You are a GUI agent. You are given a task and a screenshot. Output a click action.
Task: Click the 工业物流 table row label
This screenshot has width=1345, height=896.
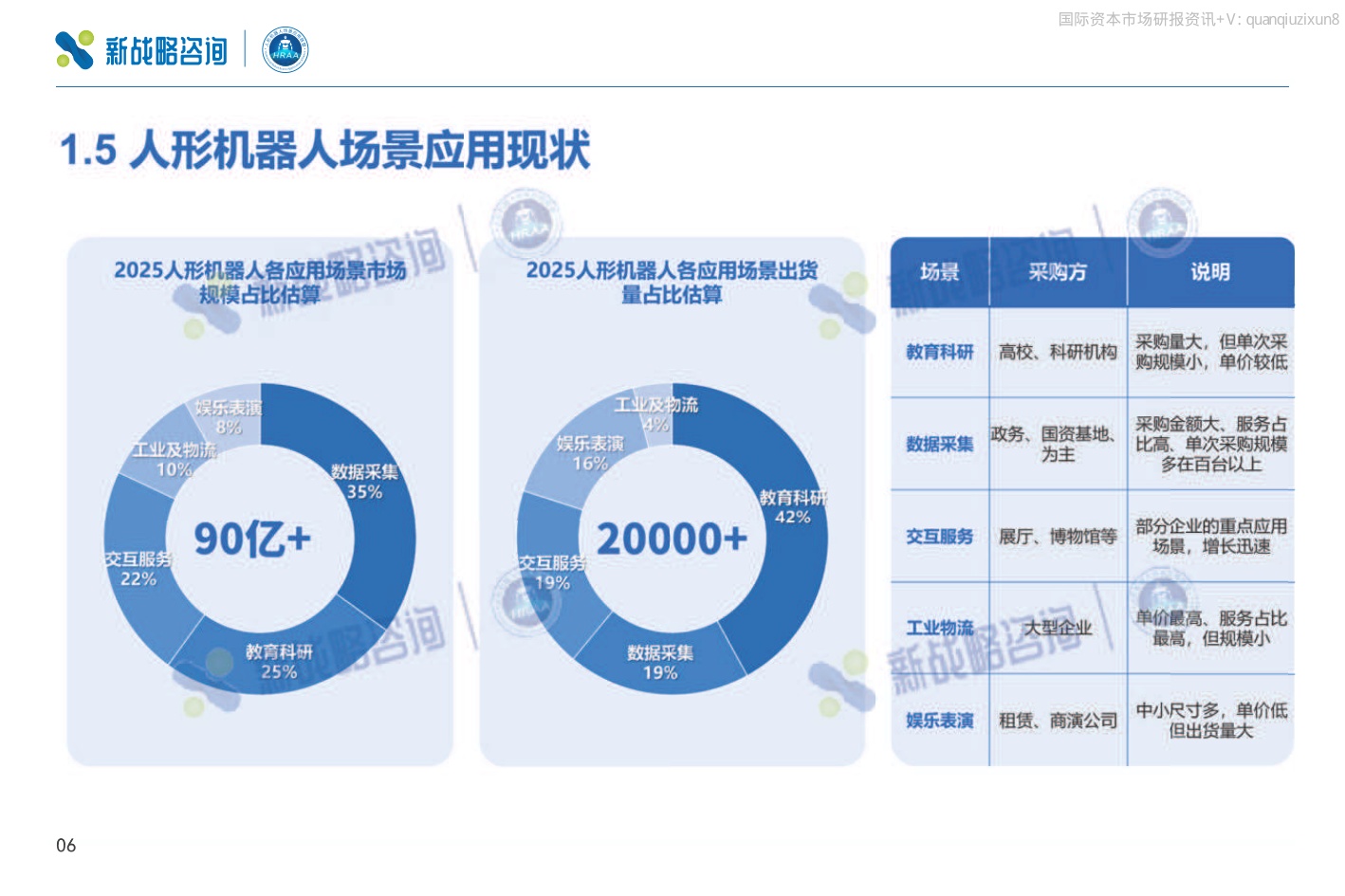(940, 628)
